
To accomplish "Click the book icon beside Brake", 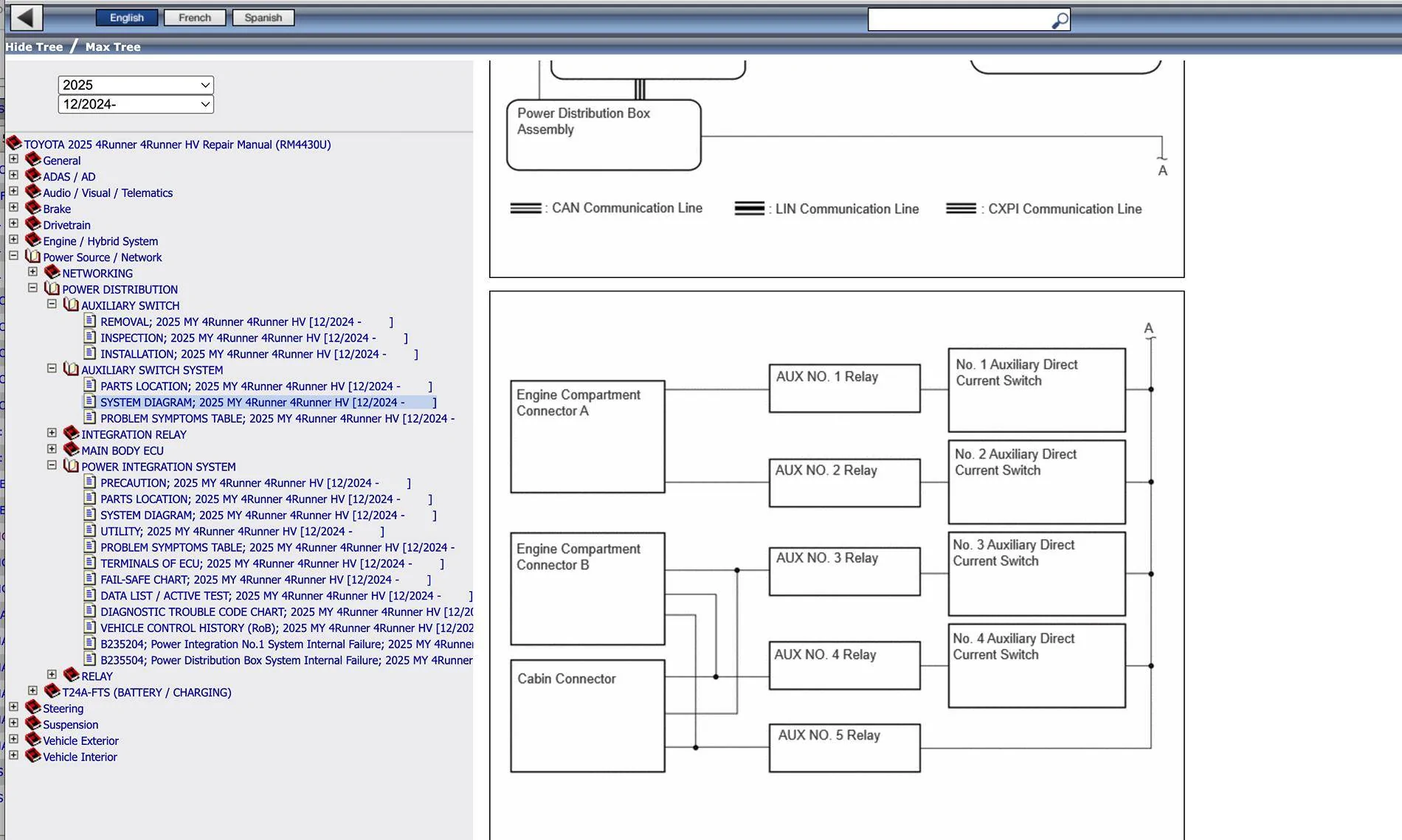I will click(x=32, y=208).
